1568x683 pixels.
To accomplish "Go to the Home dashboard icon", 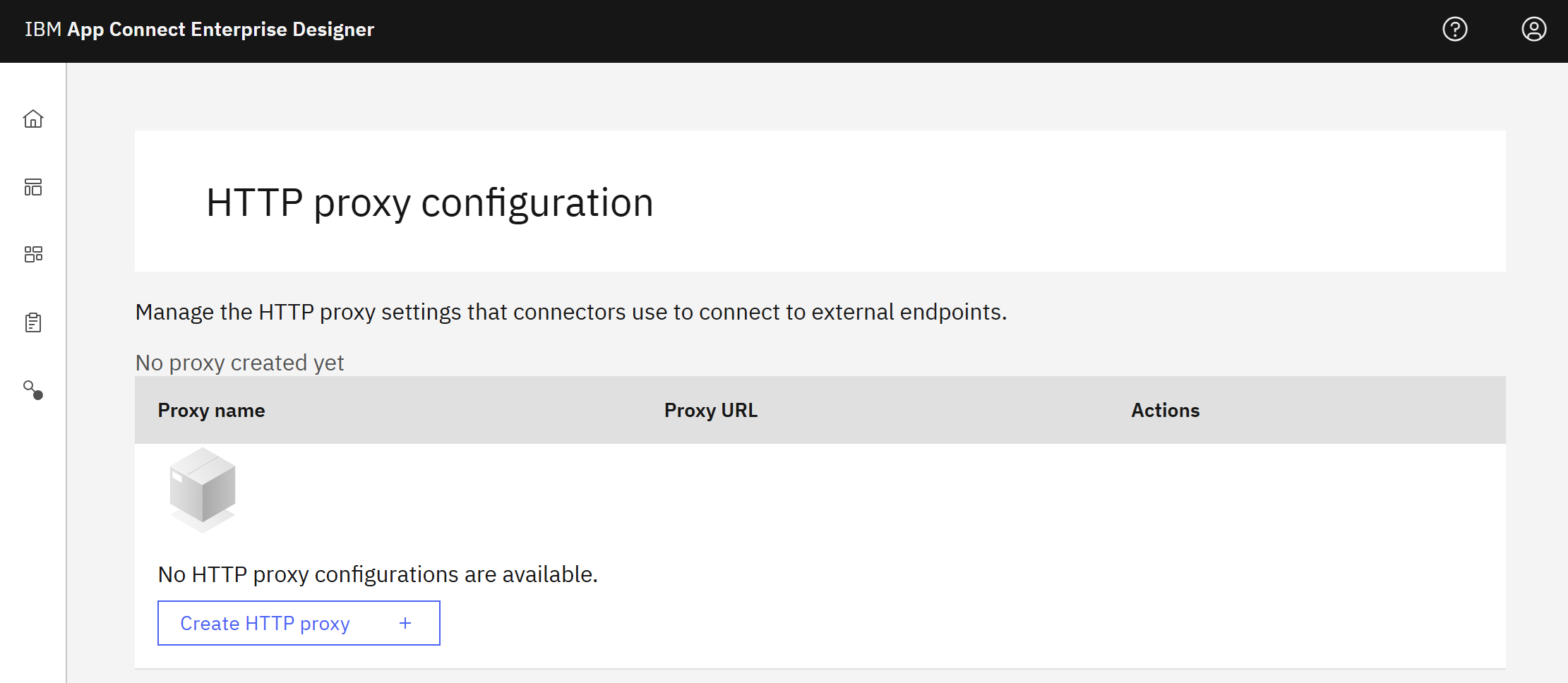I will (x=33, y=119).
